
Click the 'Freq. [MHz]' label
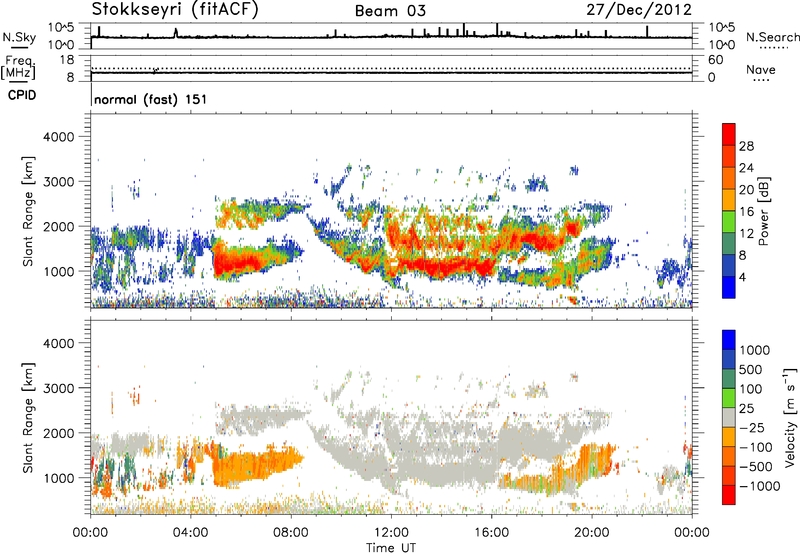18,67
